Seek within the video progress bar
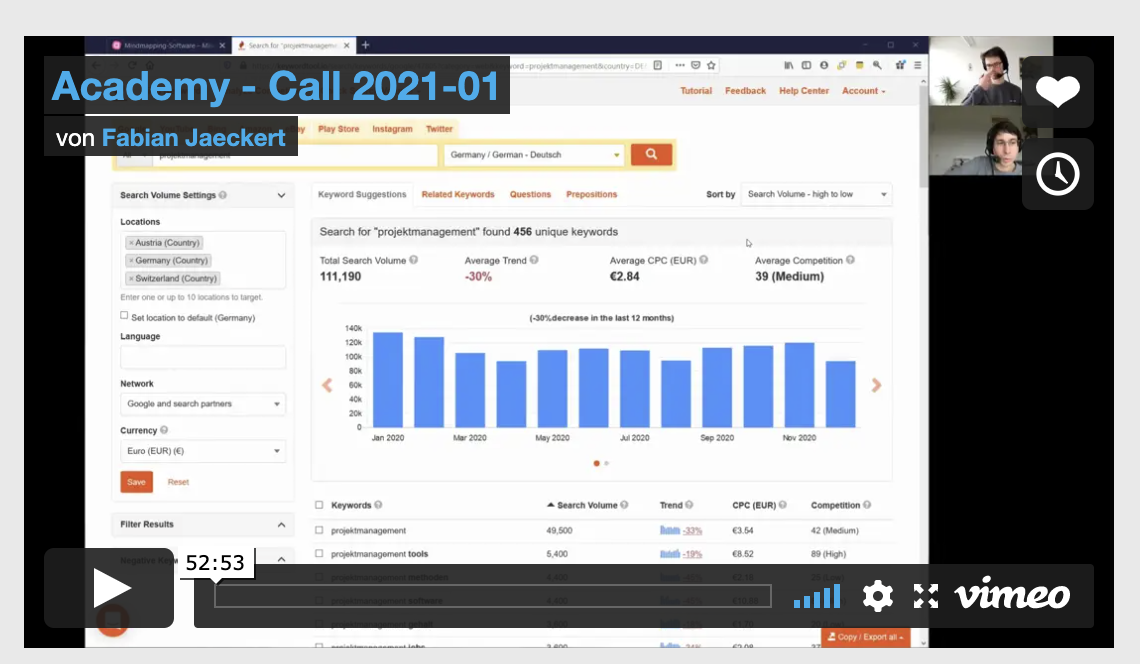 492,596
